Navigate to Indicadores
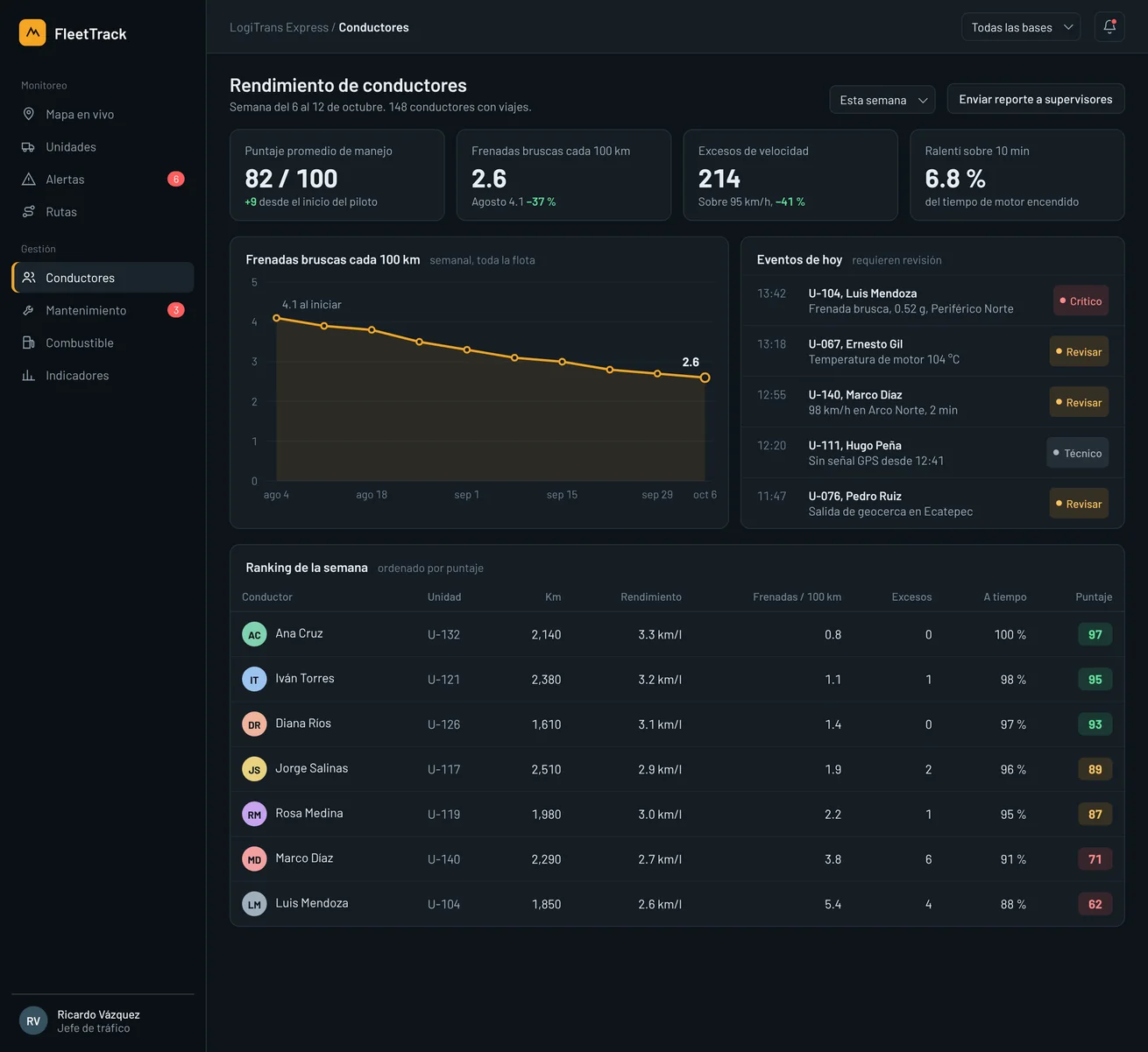The width and height of the screenshot is (1148, 1052). pos(103,376)
